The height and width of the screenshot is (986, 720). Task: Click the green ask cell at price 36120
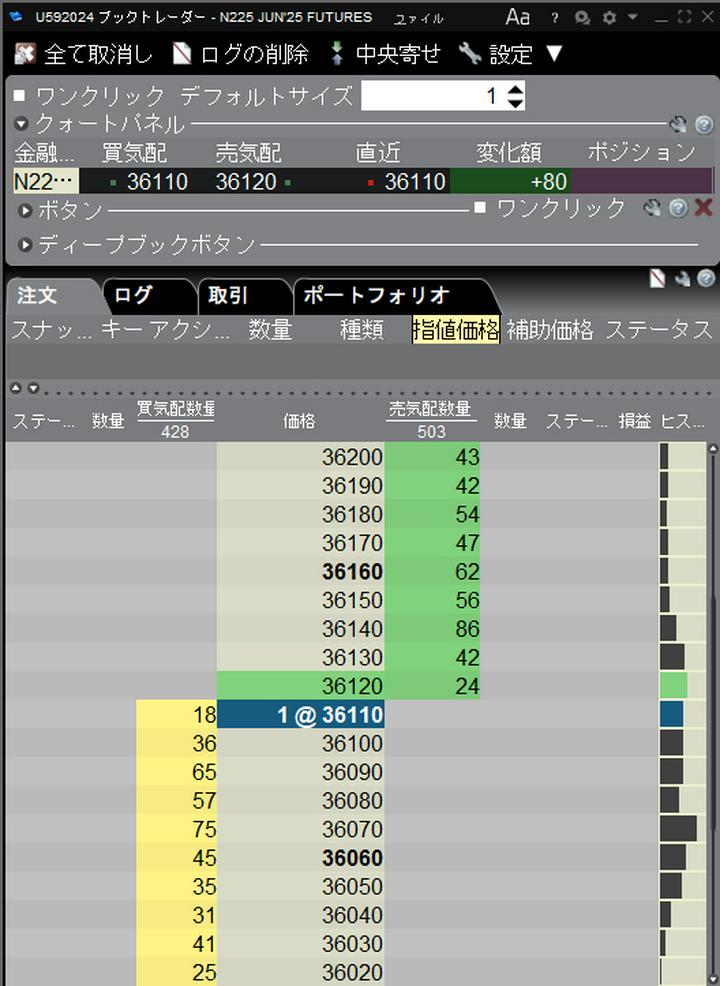[x=432, y=686]
